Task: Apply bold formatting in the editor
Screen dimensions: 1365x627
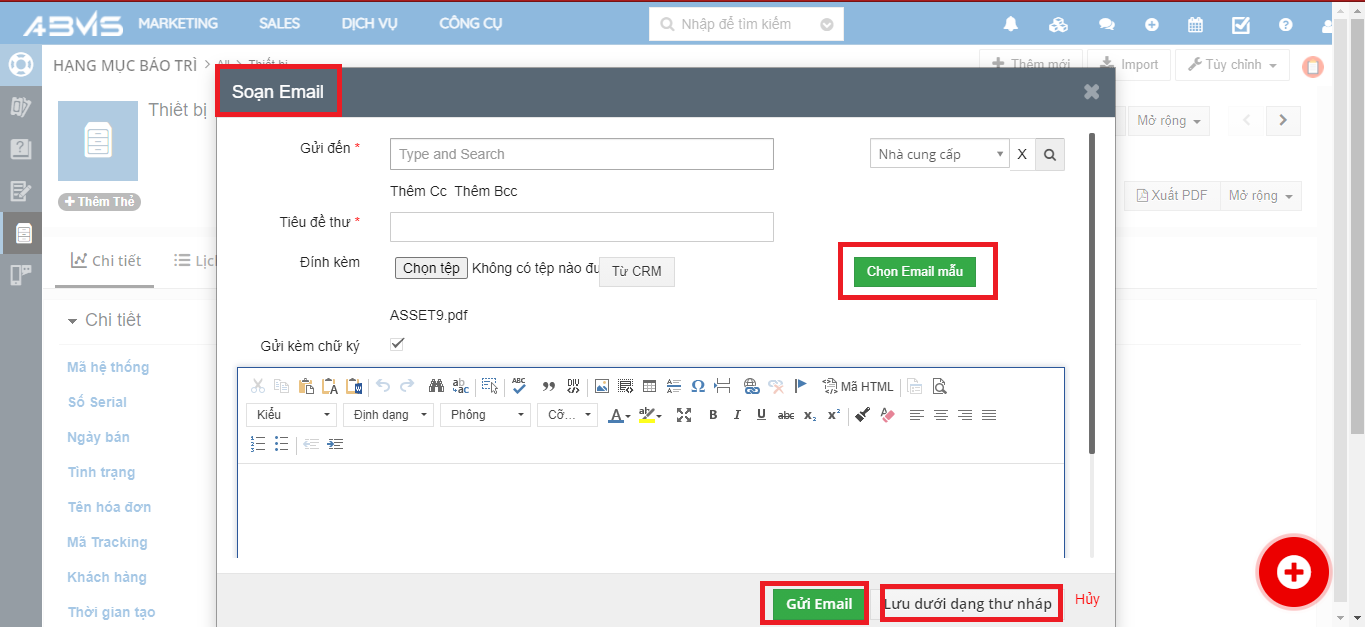Action: coord(713,415)
